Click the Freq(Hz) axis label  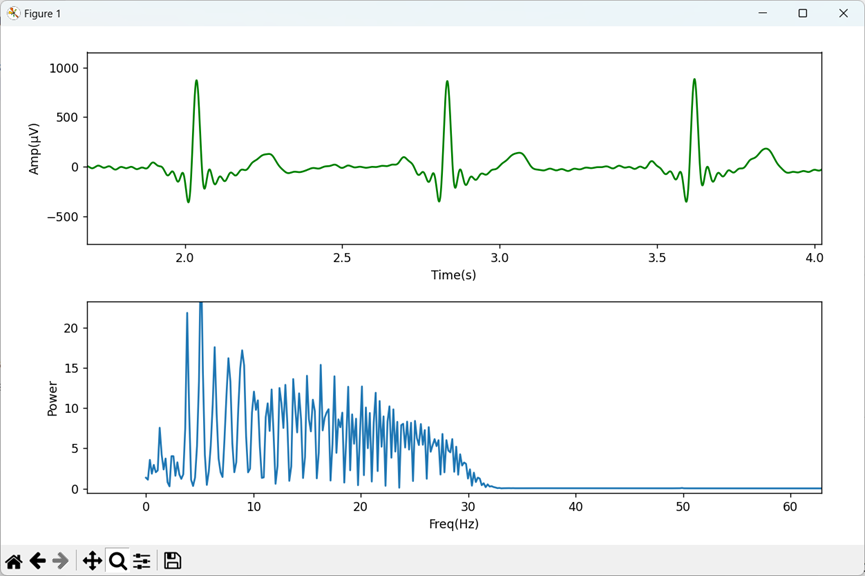coord(453,524)
